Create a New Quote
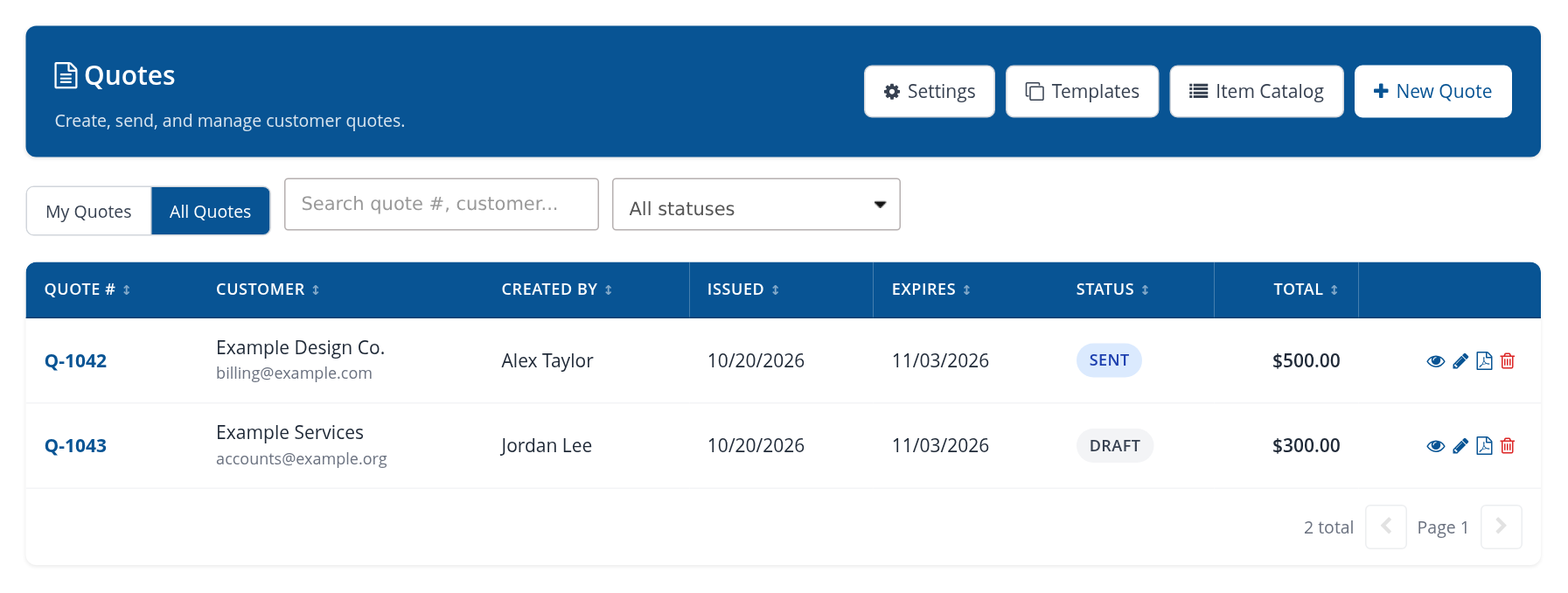The image size is (1568, 593). pos(1432,91)
